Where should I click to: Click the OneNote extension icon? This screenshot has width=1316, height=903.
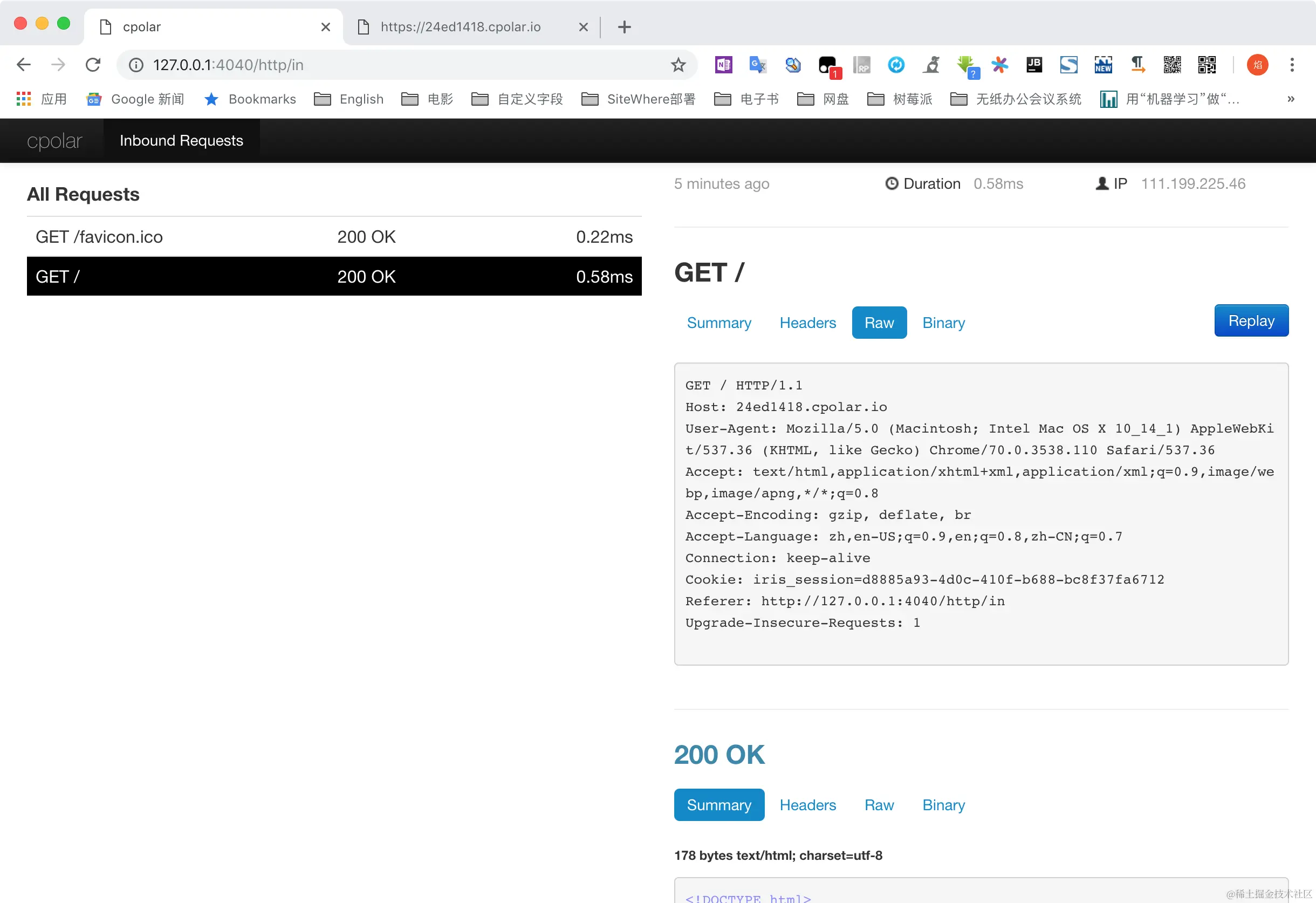(x=723, y=65)
